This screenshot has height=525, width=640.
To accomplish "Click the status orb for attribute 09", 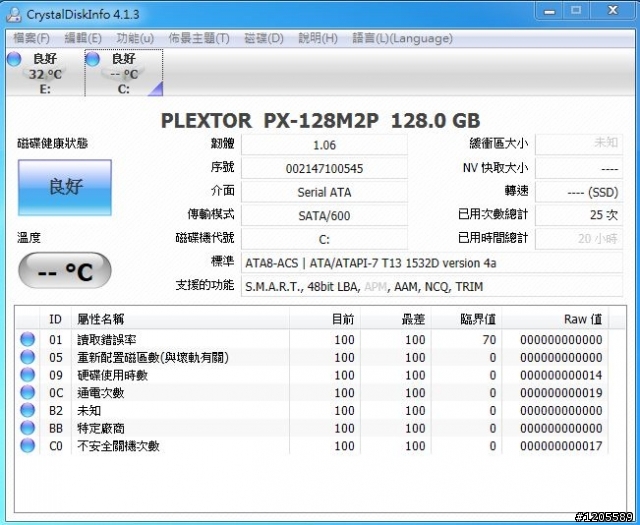I will pos(27,375).
